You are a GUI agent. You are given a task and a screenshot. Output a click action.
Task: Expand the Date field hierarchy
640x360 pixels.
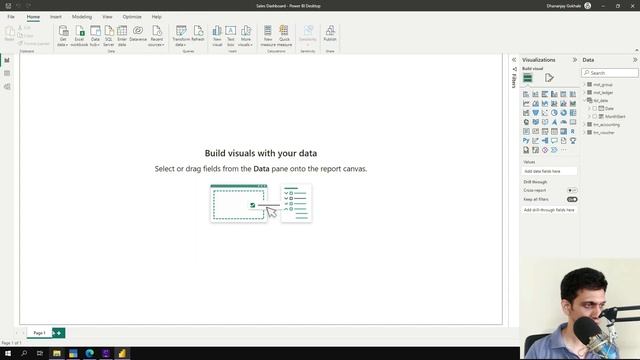[x=589, y=109]
